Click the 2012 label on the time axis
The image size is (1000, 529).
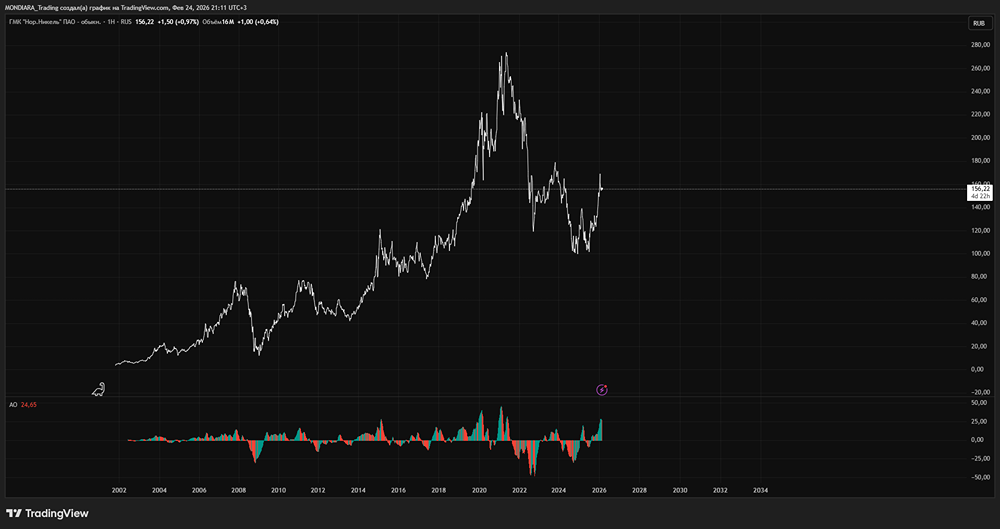318,491
